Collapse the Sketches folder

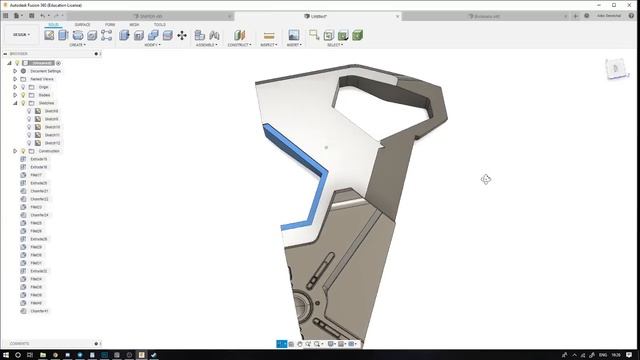pyautogui.click(x=15, y=103)
